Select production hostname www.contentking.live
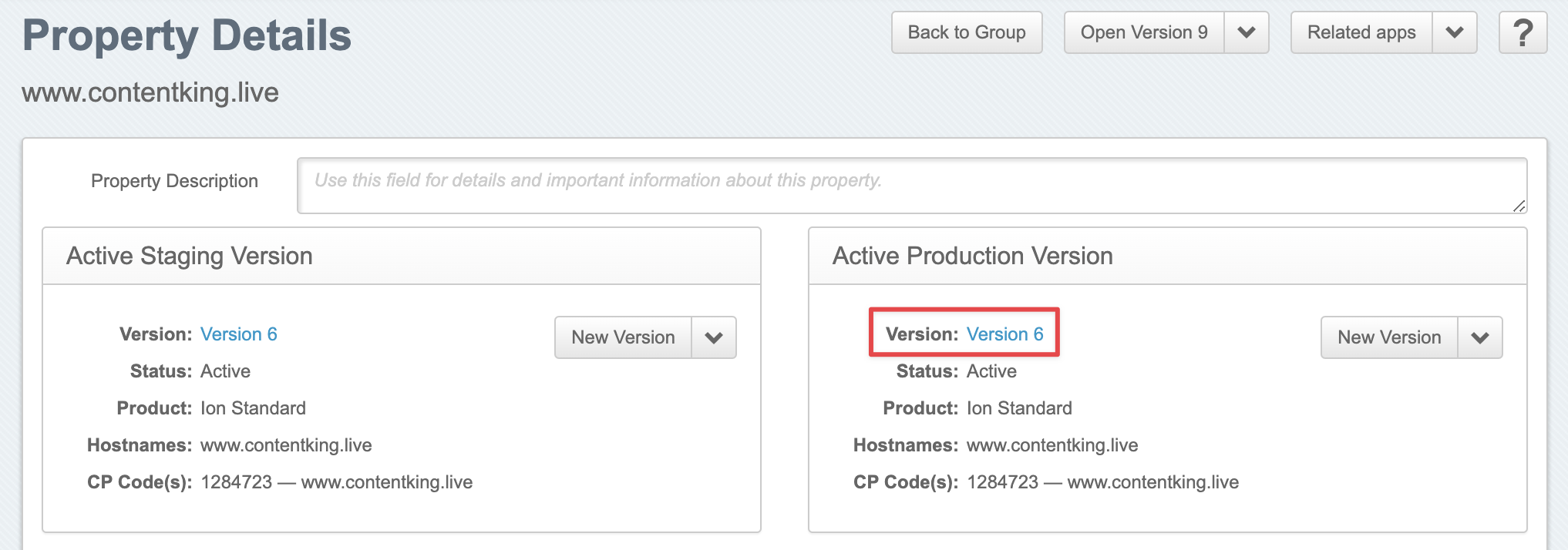This screenshot has height=550, width=1568. (x=1052, y=445)
